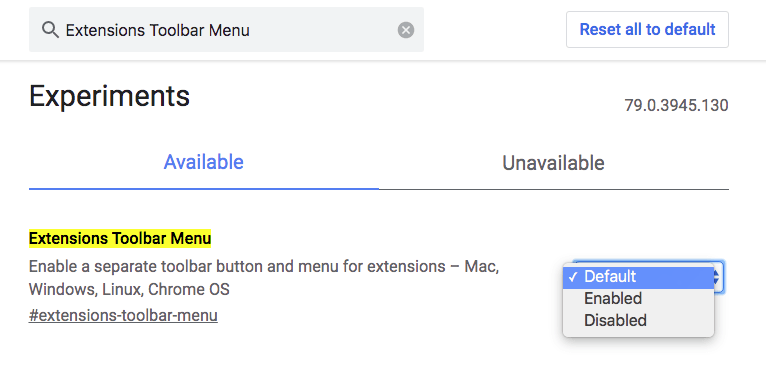Click the version number 79.0.3945.130
The image size is (766, 373).
676,105
